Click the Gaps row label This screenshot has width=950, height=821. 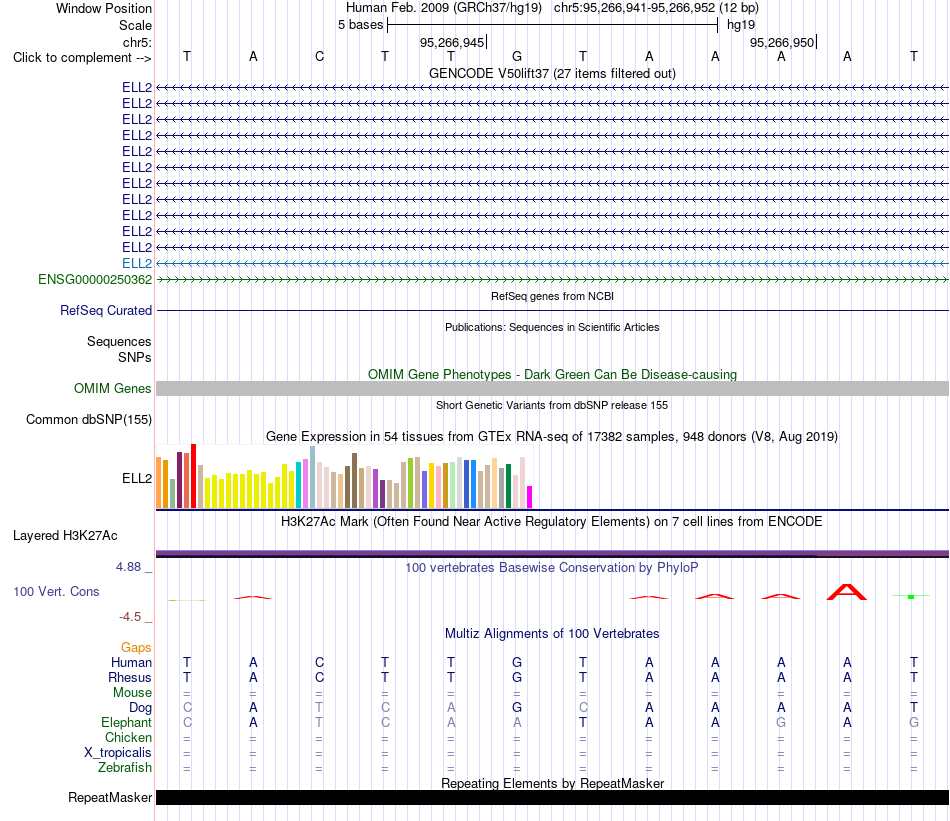pyautogui.click(x=136, y=648)
